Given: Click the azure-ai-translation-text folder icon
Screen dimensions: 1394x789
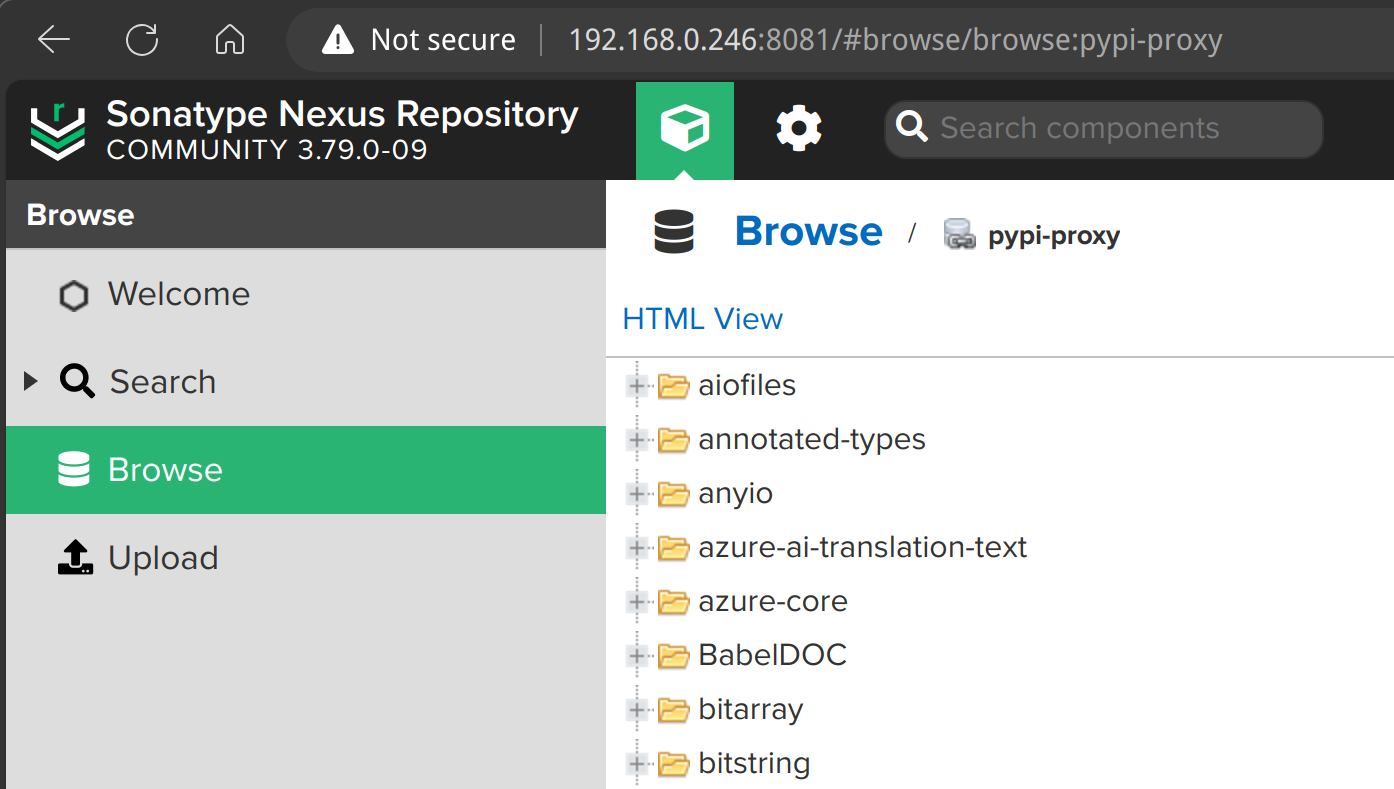Looking at the screenshot, I should (x=674, y=548).
